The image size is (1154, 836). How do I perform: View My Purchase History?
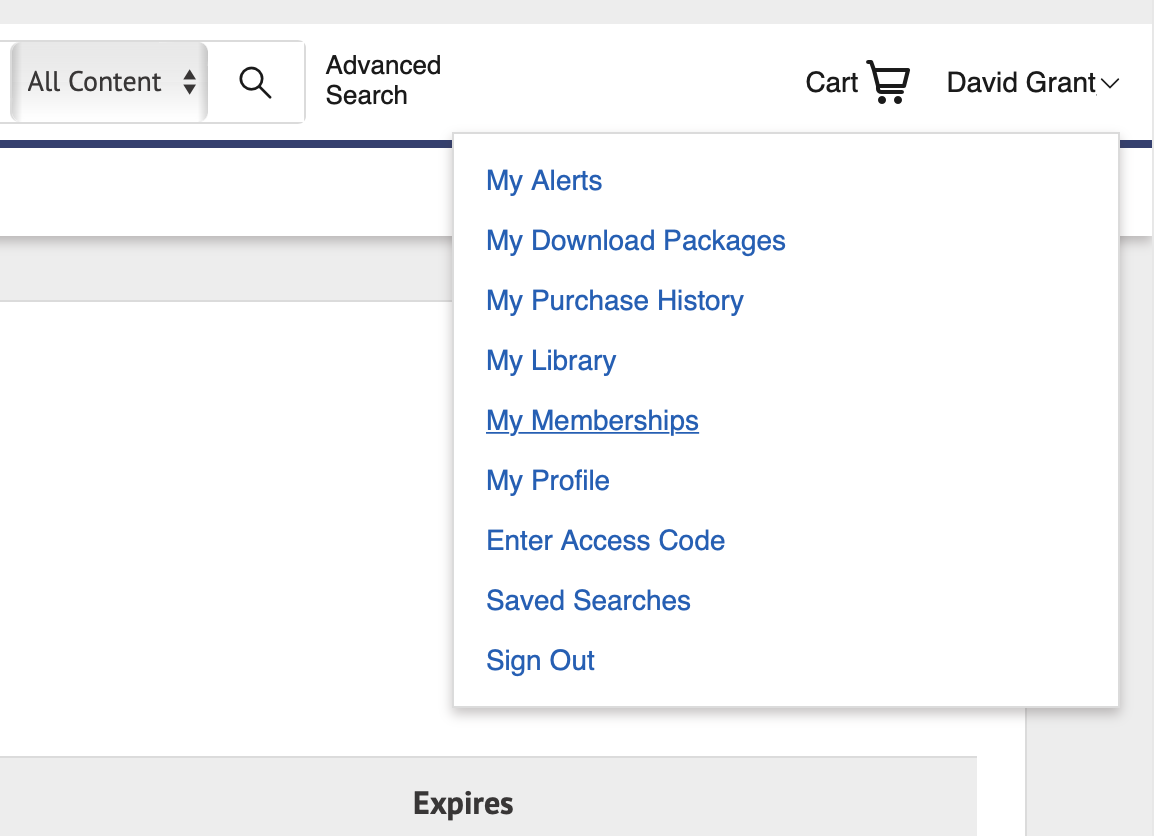pyautogui.click(x=614, y=301)
